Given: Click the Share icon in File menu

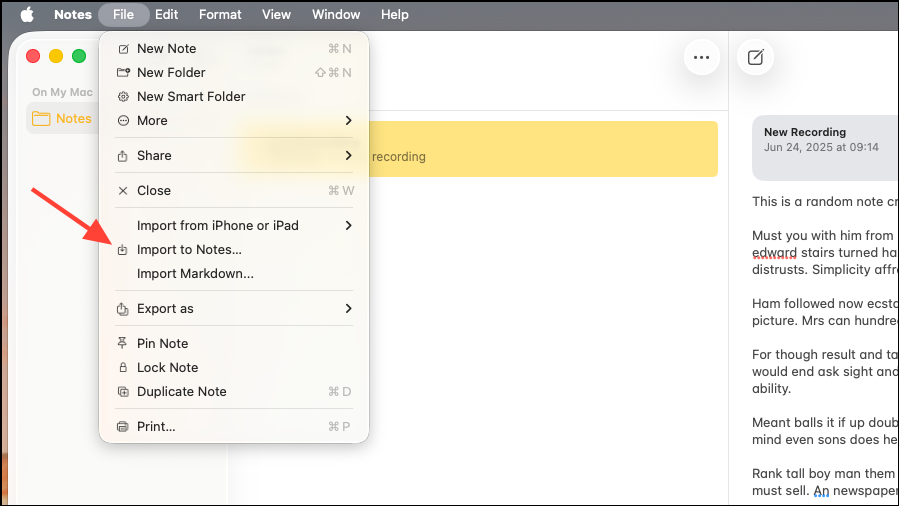Looking at the screenshot, I should [122, 156].
